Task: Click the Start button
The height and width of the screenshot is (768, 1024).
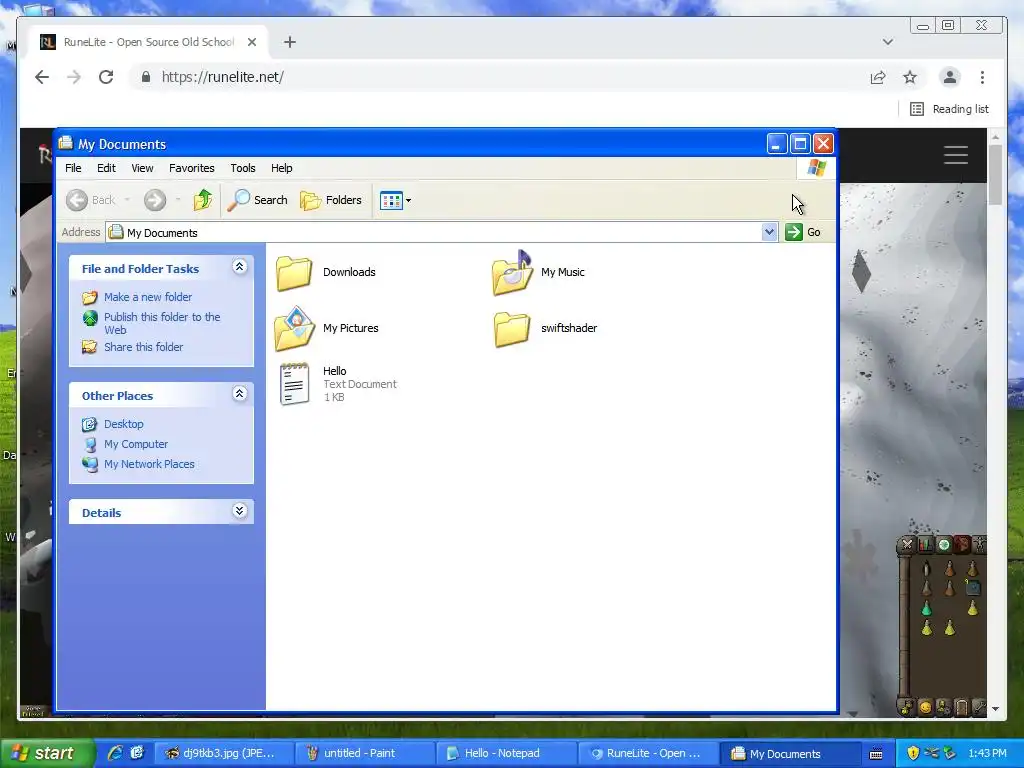Action: [46, 753]
